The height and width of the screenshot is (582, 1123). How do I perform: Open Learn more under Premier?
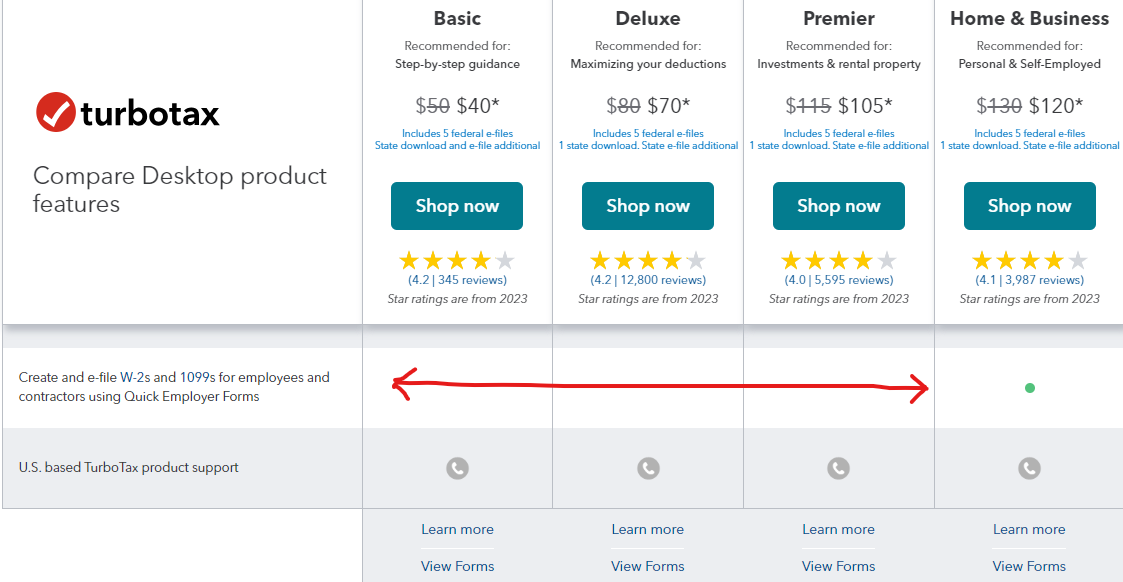[x=838, y=529]
